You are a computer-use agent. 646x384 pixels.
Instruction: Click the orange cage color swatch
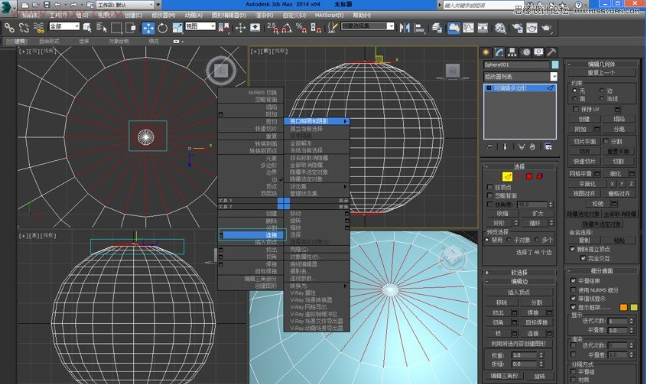(x=623, y=307)
